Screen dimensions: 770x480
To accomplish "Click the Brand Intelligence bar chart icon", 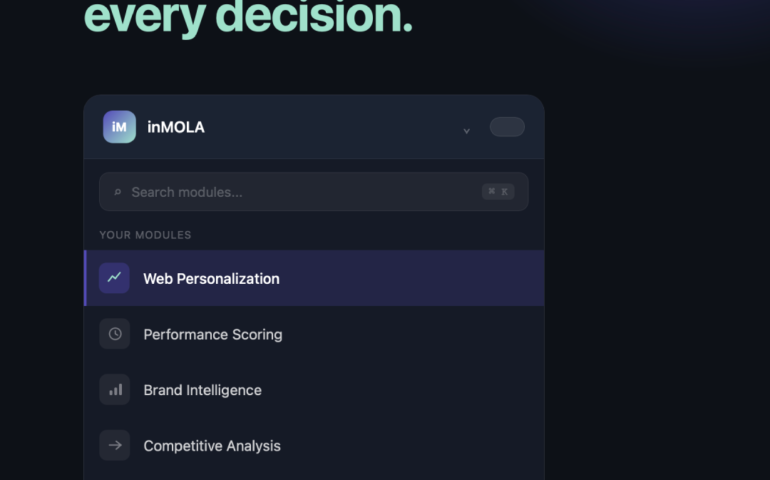I will click(x=115, y=390).
